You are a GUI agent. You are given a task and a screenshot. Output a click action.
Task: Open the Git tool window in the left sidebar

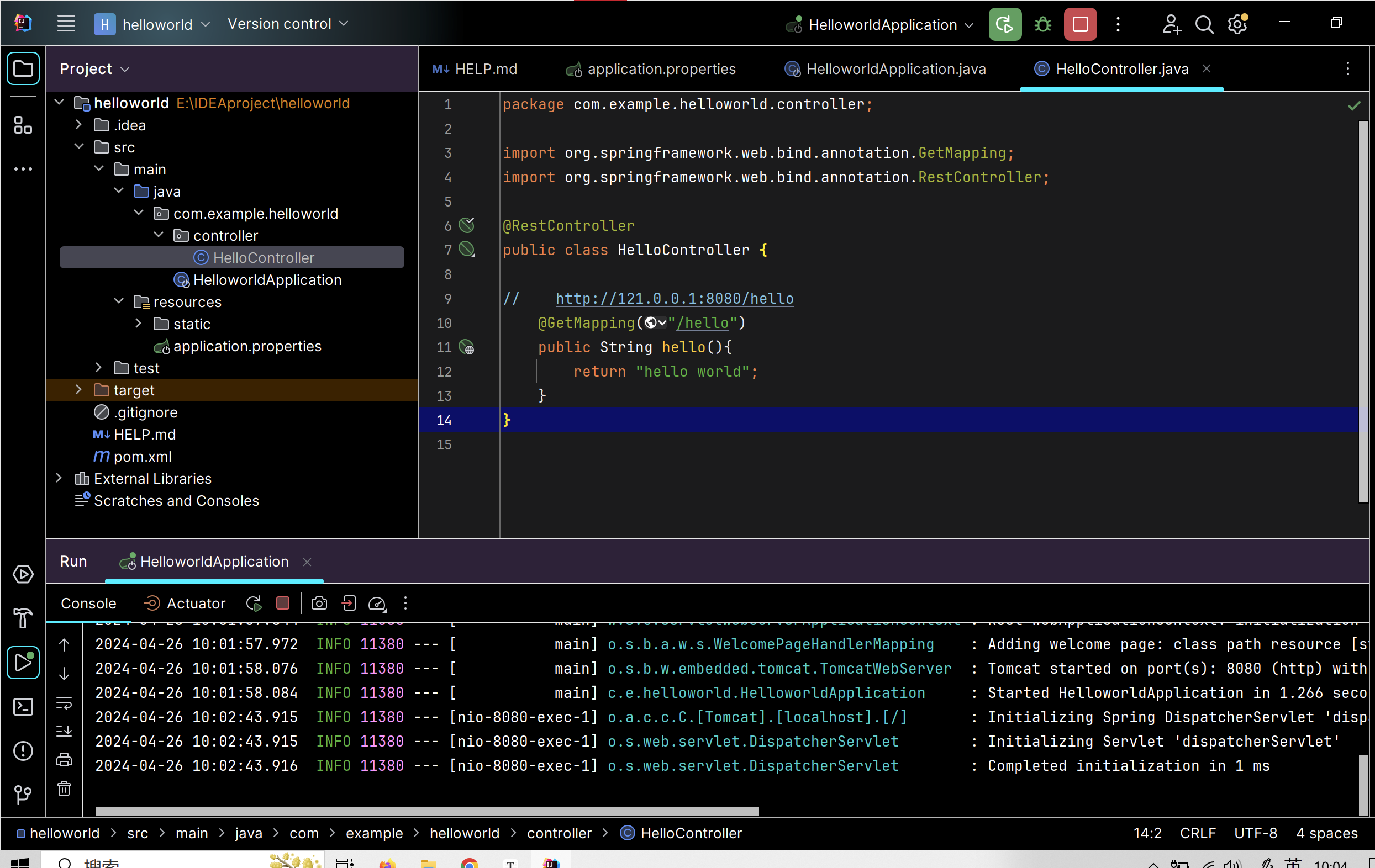(23, 794)
